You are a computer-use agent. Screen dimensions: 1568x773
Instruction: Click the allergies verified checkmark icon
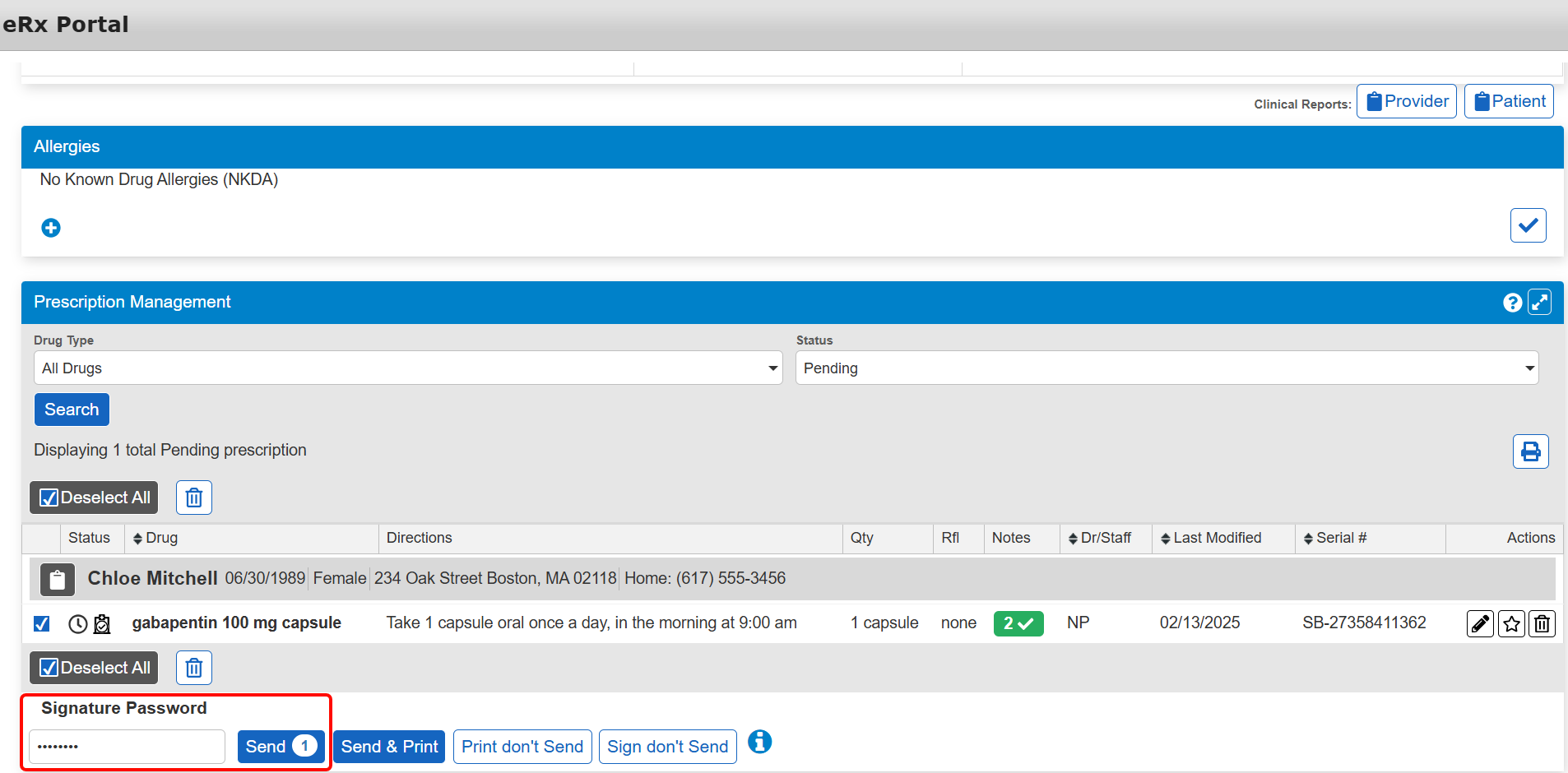1528,225
